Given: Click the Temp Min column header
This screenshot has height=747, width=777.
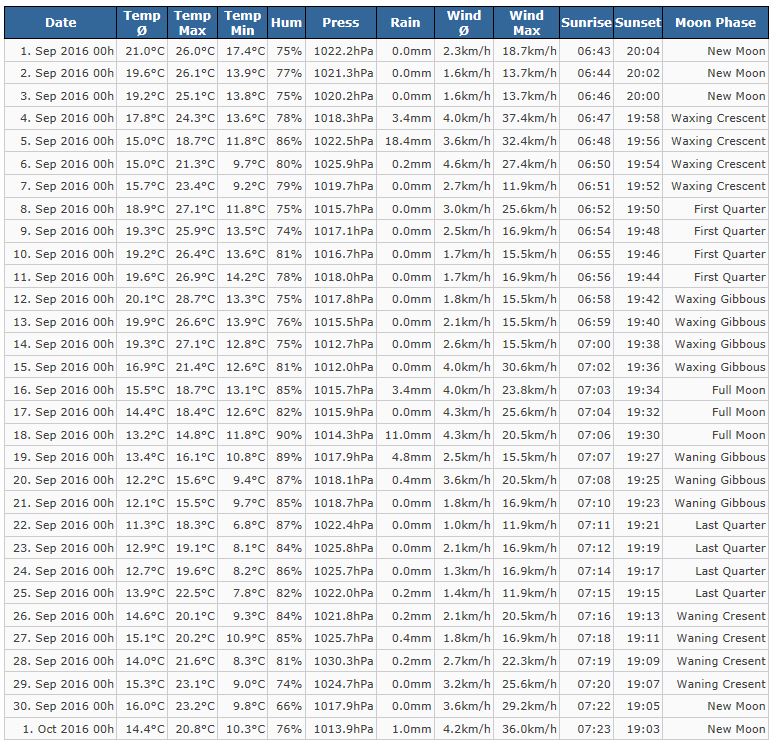Looking at the screenshot, I should [x=242, y=23].
